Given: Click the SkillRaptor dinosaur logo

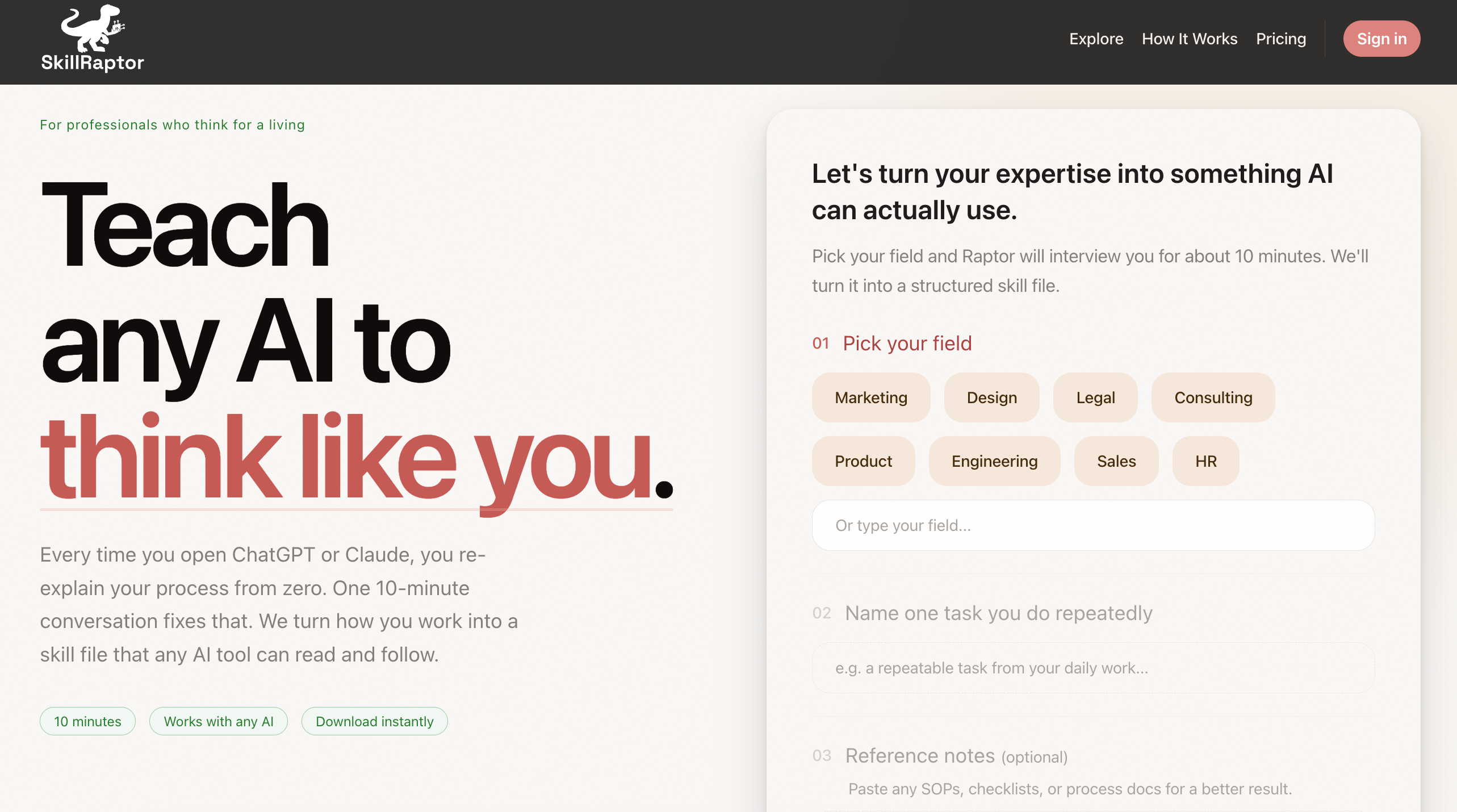Looking at the screenshot, I should coord(93,39).
